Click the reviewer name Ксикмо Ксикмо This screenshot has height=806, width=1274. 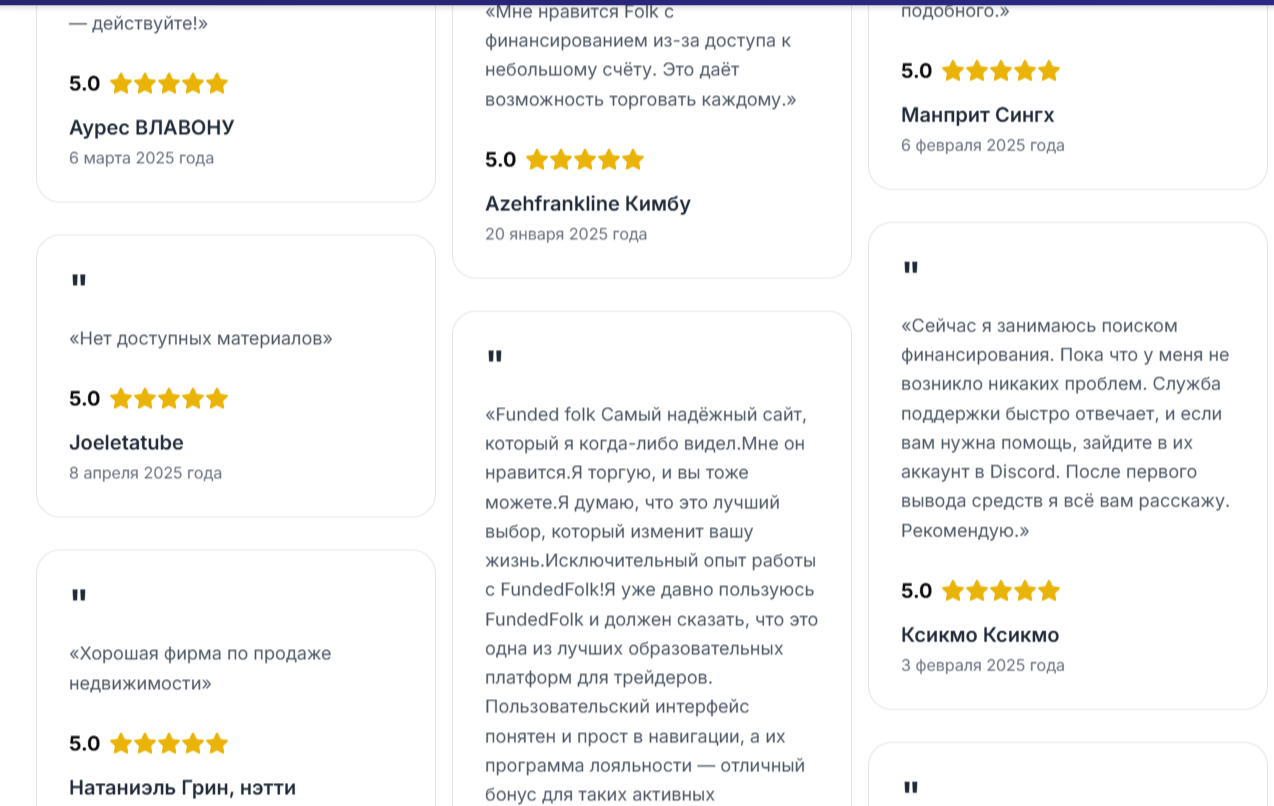coord(980,635)
